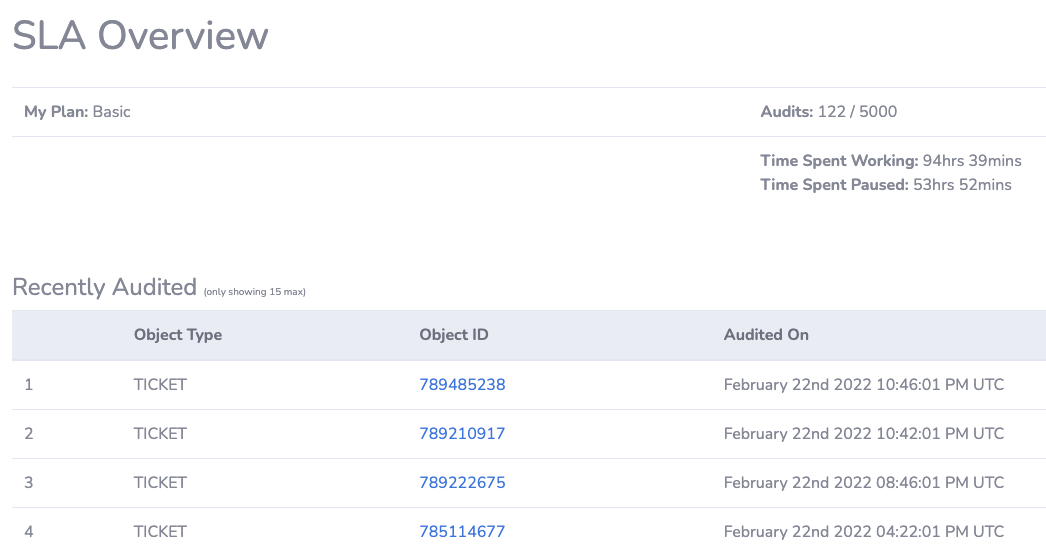Click the 10:46:01 PM audited date cell
1046x555 pixels.
click(x=864, y=385)
